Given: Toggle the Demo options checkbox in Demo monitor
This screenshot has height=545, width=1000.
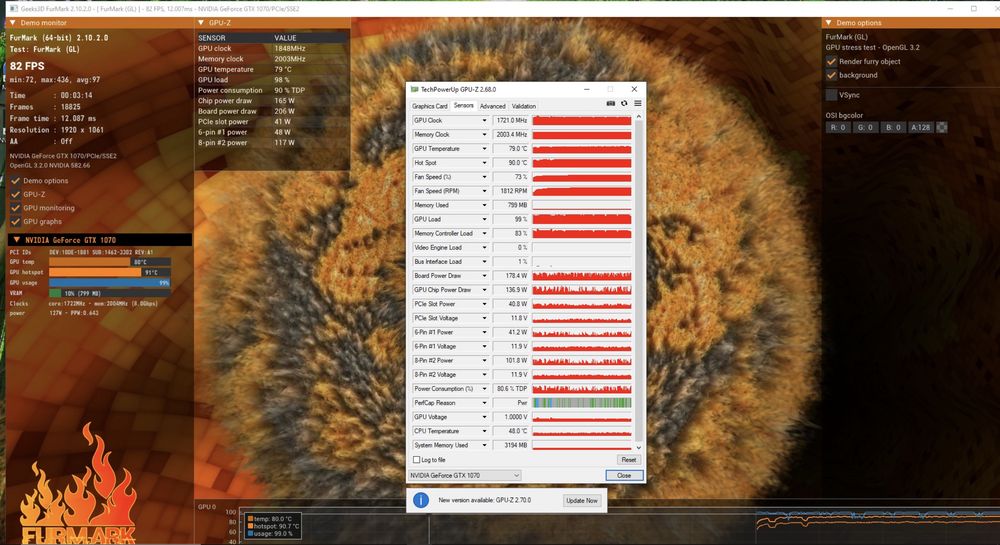Looking at the screenshot, I should [16, 181].
